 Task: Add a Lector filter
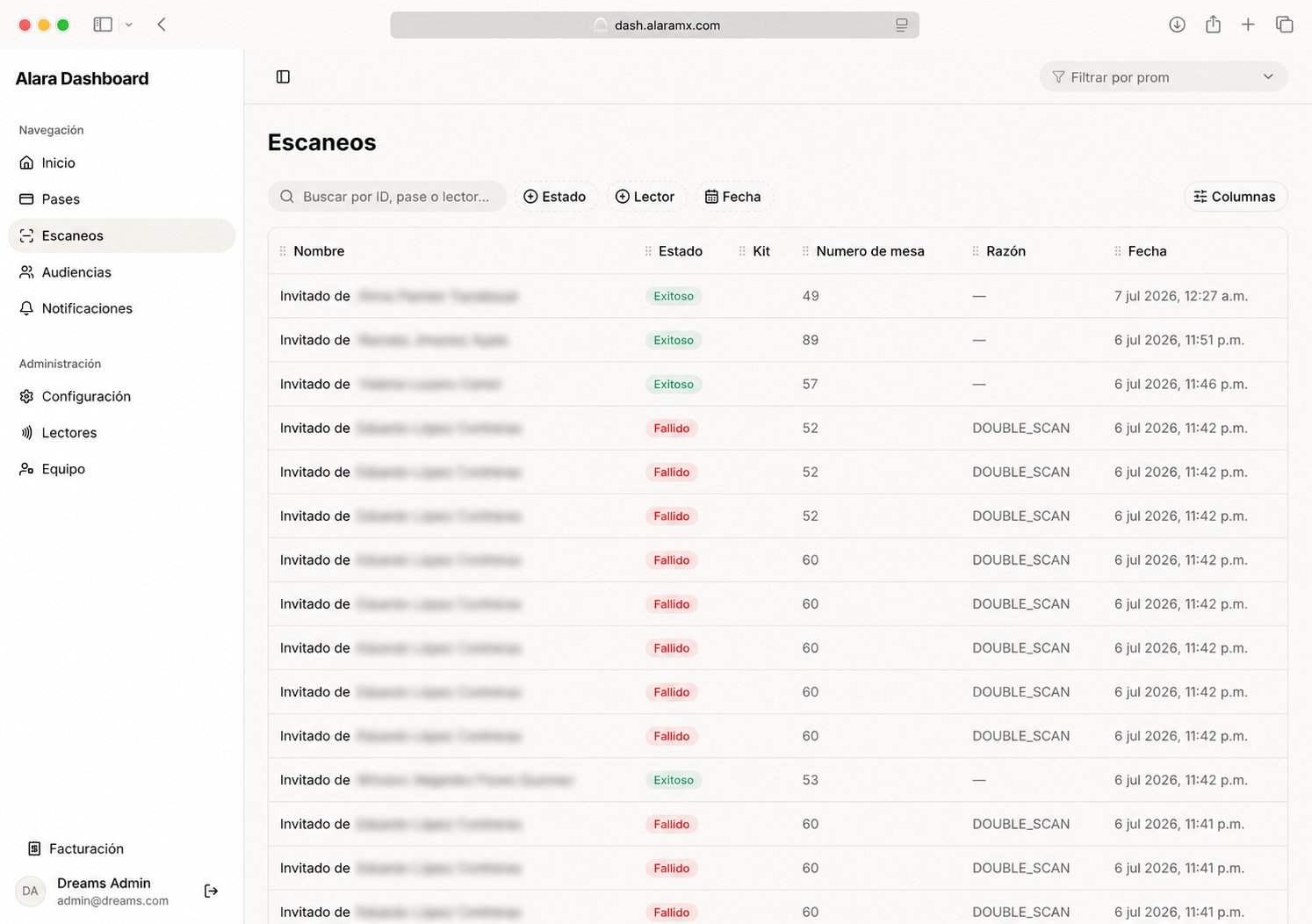645,197
